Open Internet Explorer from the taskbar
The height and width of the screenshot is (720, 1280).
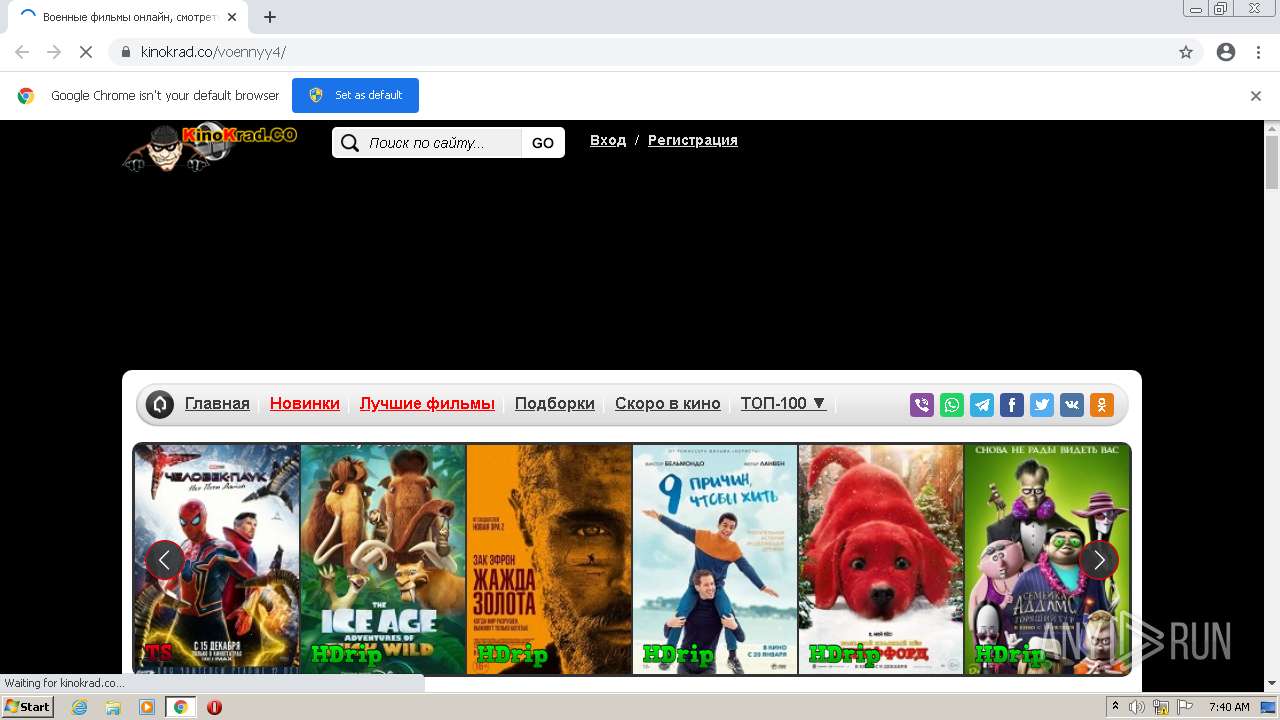[x=79, y=707]
